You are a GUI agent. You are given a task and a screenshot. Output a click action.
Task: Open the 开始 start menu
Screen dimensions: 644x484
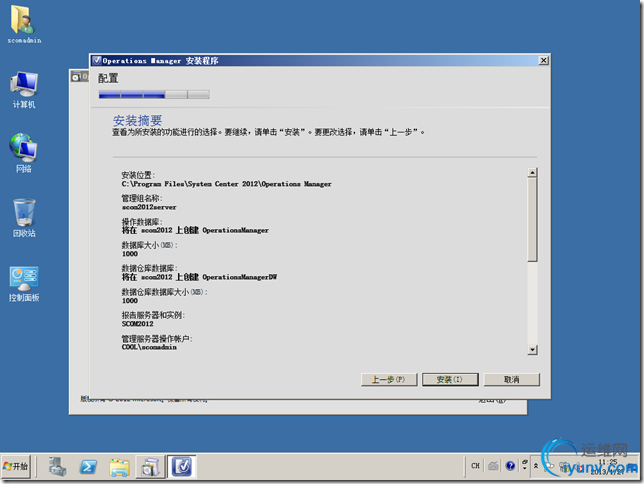pos(16,466)
